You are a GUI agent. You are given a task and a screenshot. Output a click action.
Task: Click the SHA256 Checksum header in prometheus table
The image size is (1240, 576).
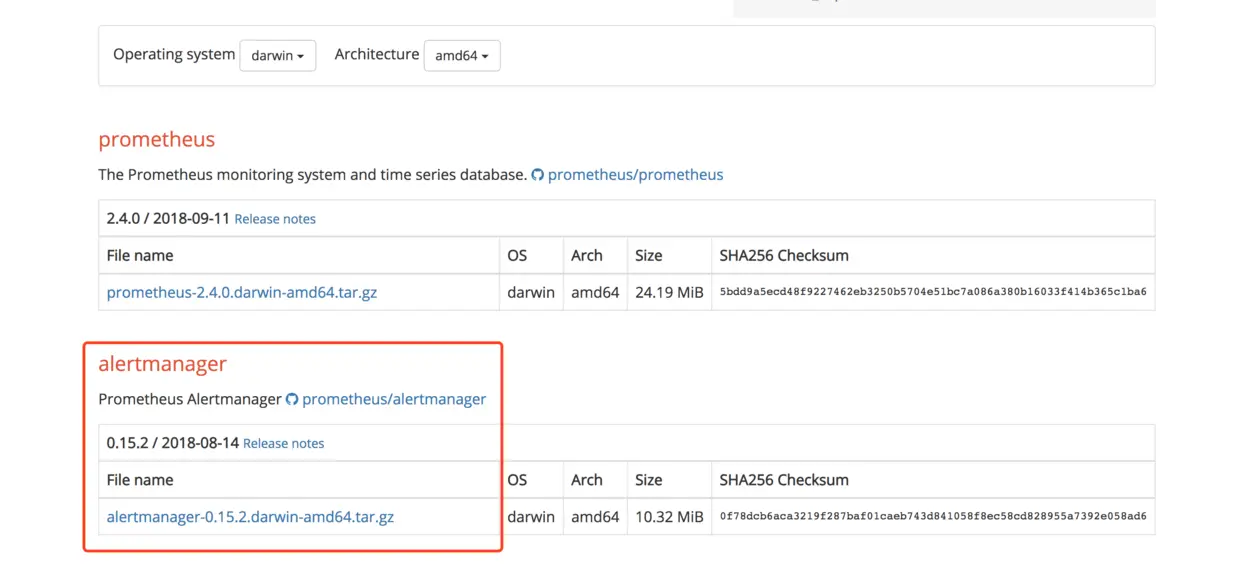coord(784,255)
